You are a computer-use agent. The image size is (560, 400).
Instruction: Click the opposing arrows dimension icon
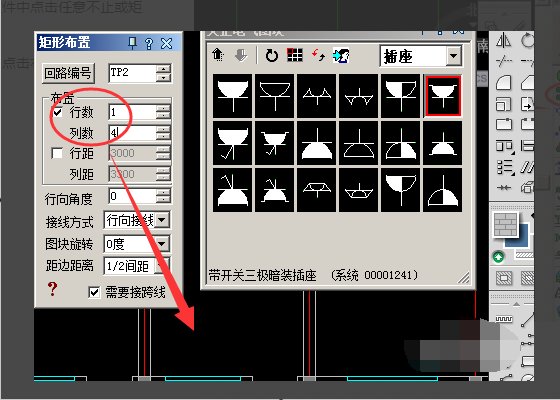coord(504,188)
